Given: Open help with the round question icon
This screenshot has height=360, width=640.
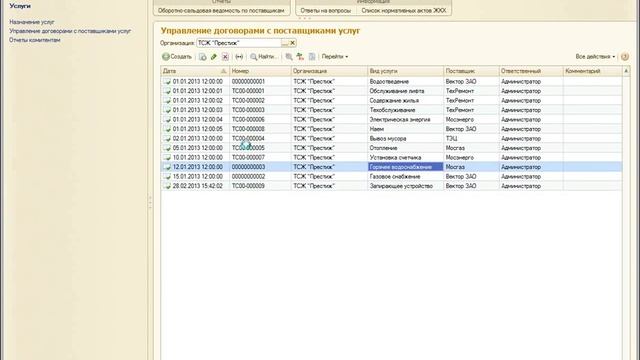Looking at the screenshot, I should coord(624,57).
